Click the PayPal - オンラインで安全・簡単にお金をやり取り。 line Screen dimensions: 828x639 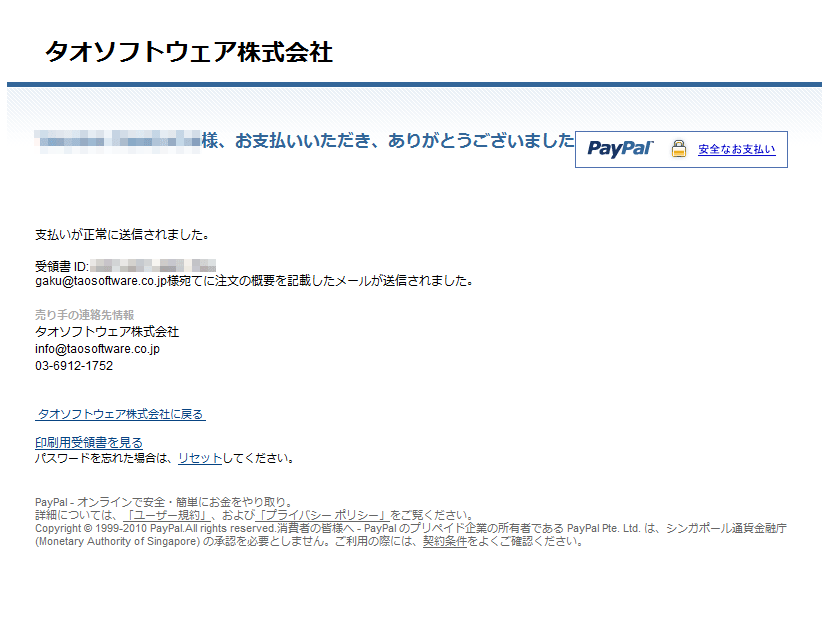click(x=164, y=502)
